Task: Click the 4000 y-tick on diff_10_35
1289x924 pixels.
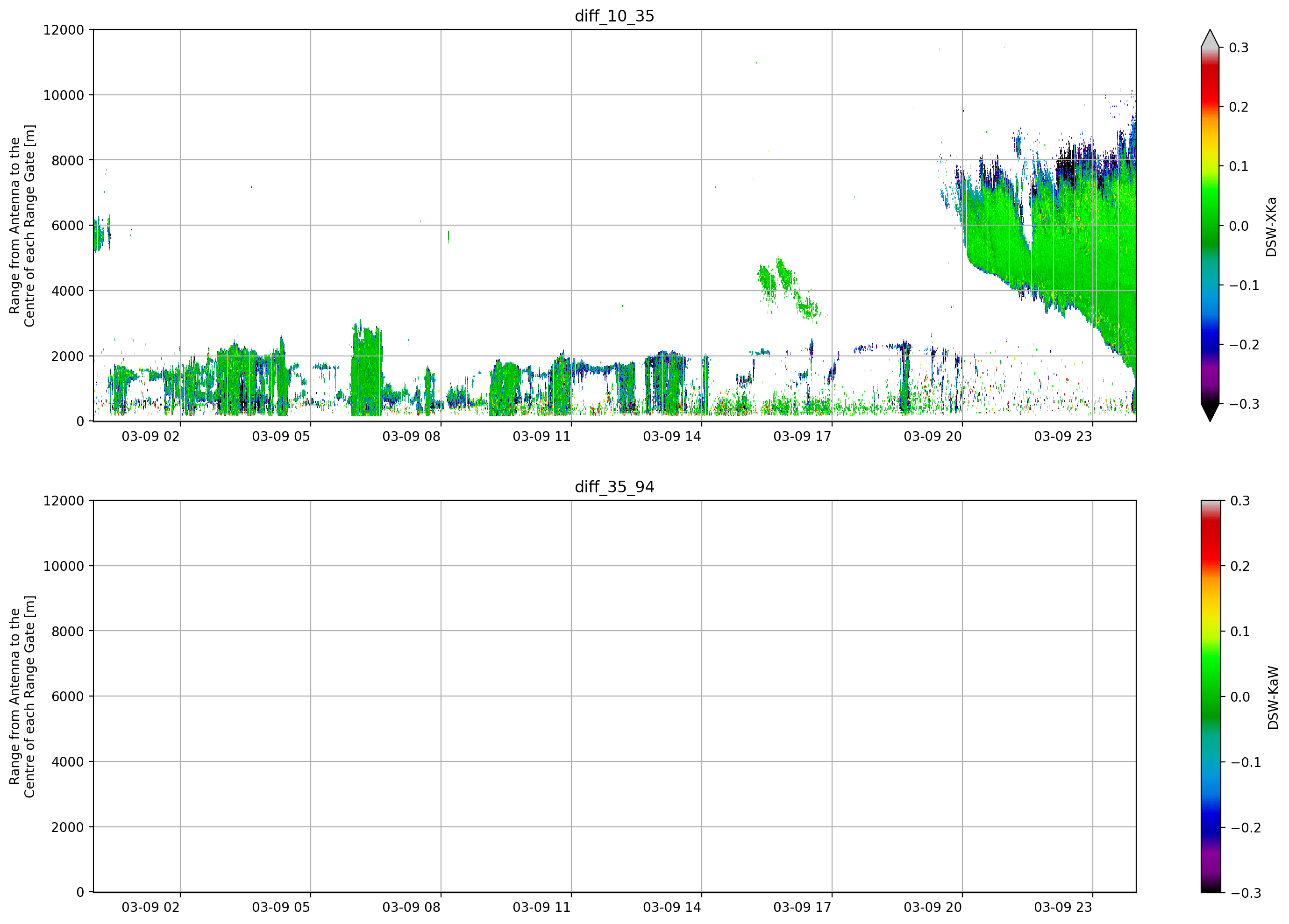Action: 68,291
